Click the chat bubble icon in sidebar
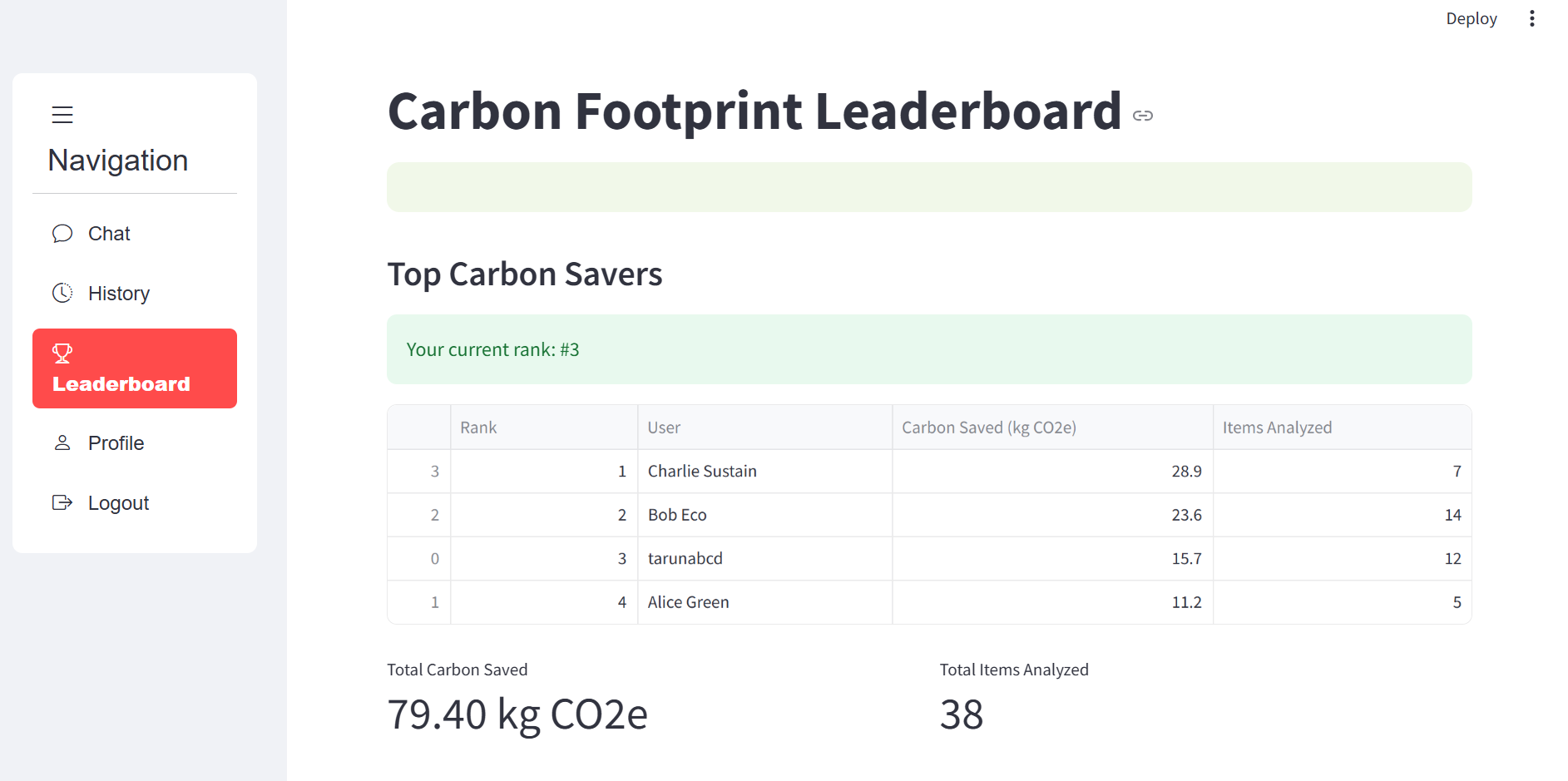 [62, 234]
